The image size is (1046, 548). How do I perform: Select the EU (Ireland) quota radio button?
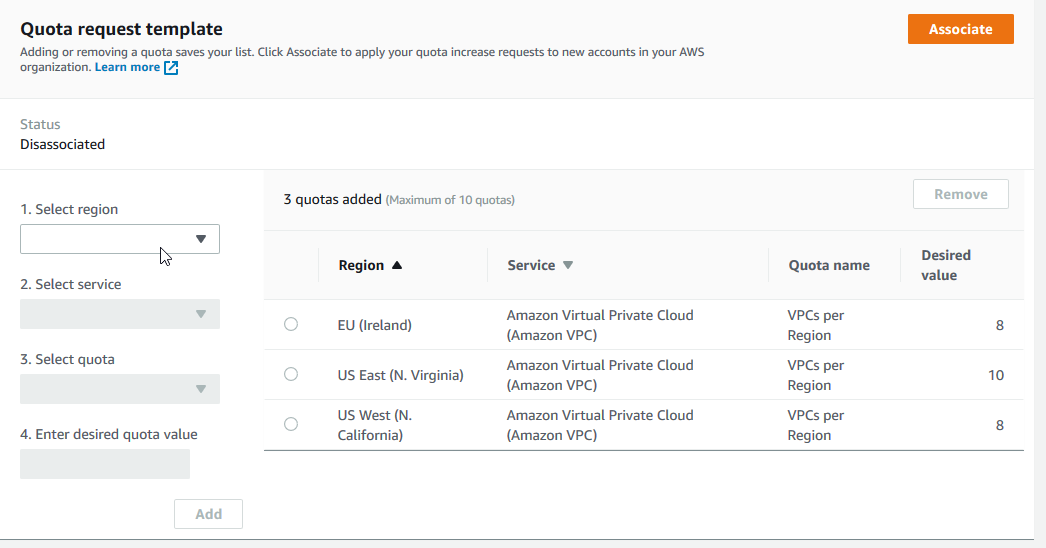(x=291, y=324)
